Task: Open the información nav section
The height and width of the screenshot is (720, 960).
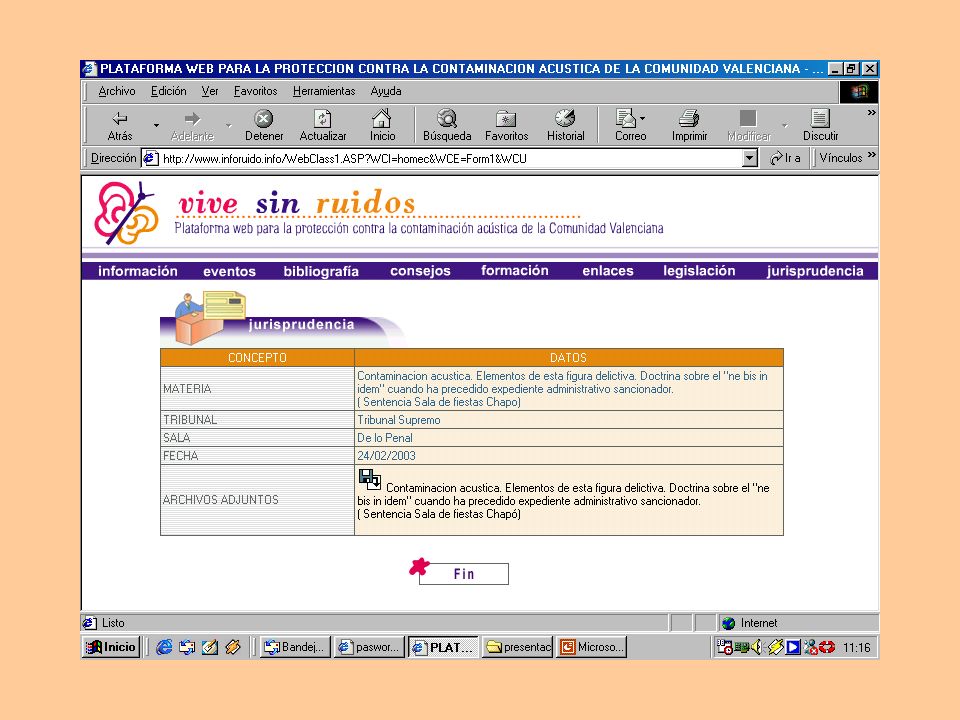Action: 138,271
